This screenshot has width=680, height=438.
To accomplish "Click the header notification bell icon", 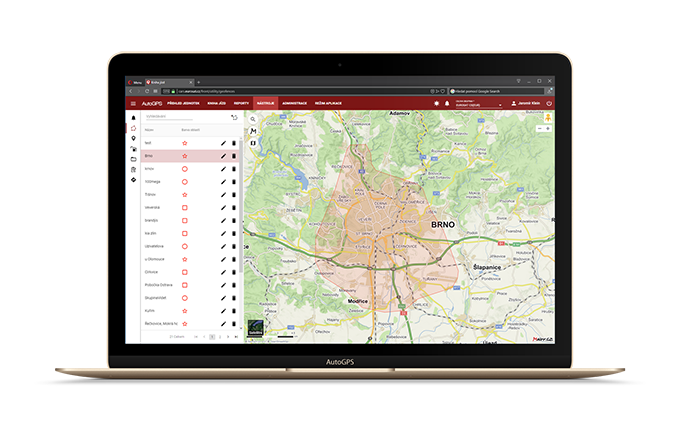I will pyautogui.click(x=447, y=104).
